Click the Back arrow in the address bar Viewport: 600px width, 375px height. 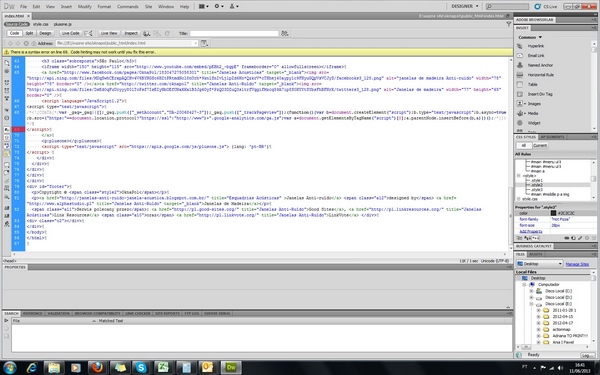coord(11,43)
